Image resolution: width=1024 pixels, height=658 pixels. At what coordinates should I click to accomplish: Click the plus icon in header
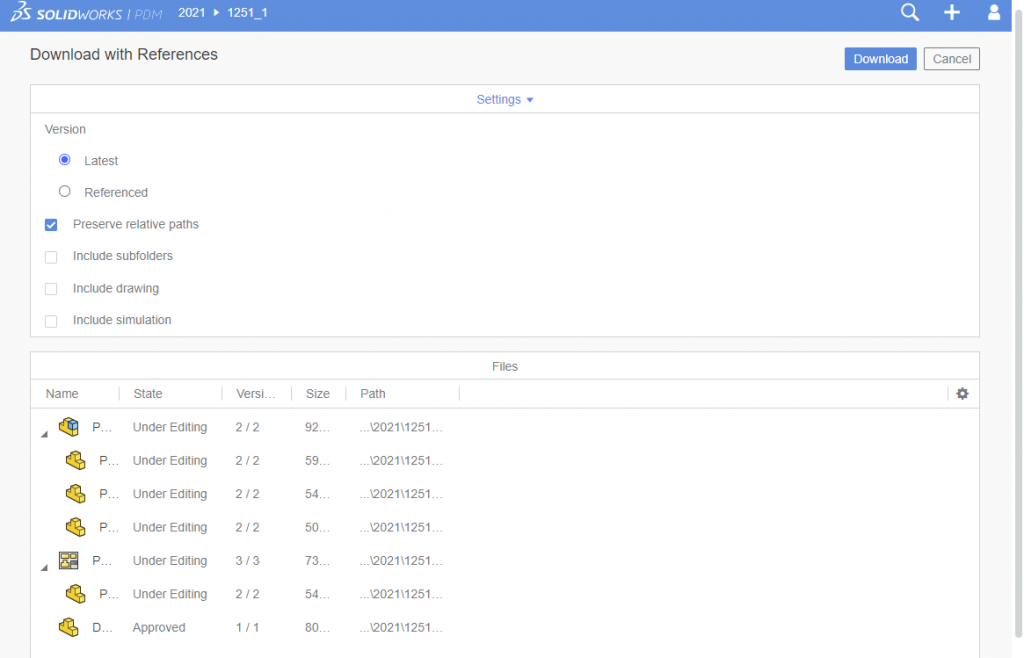pos(952,13)
